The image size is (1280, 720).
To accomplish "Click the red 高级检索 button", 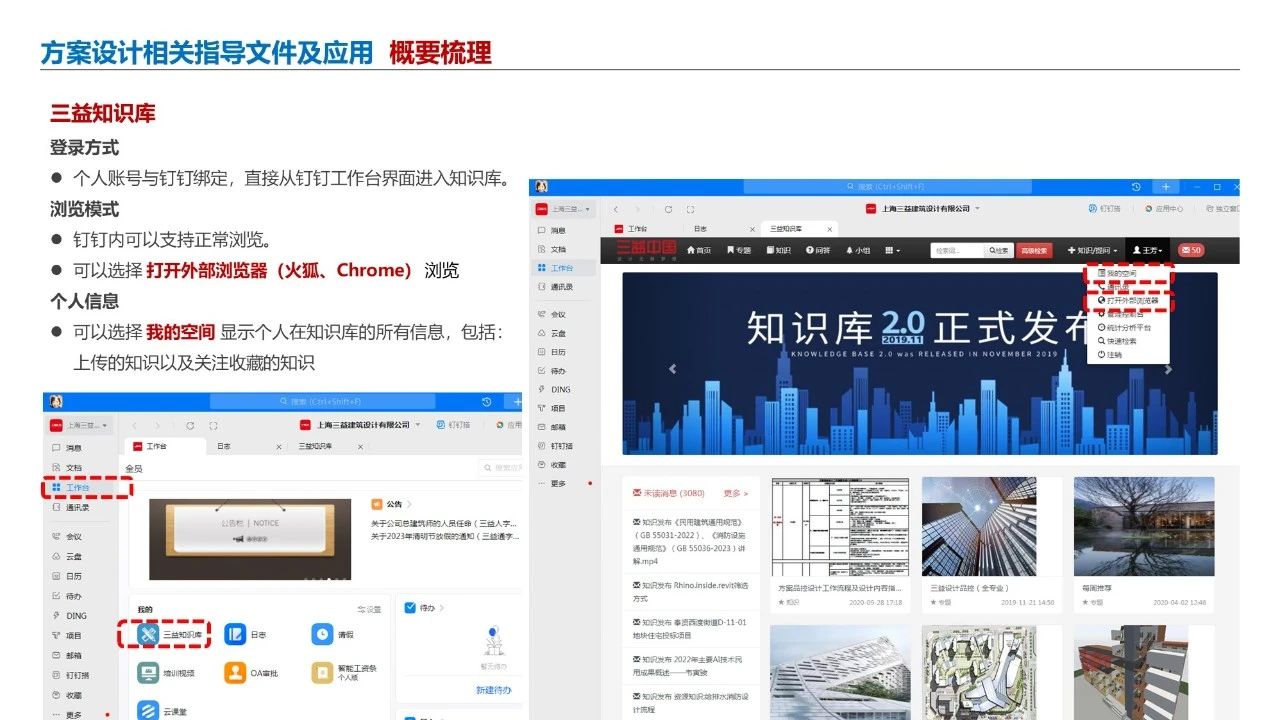I will 1034,250.
